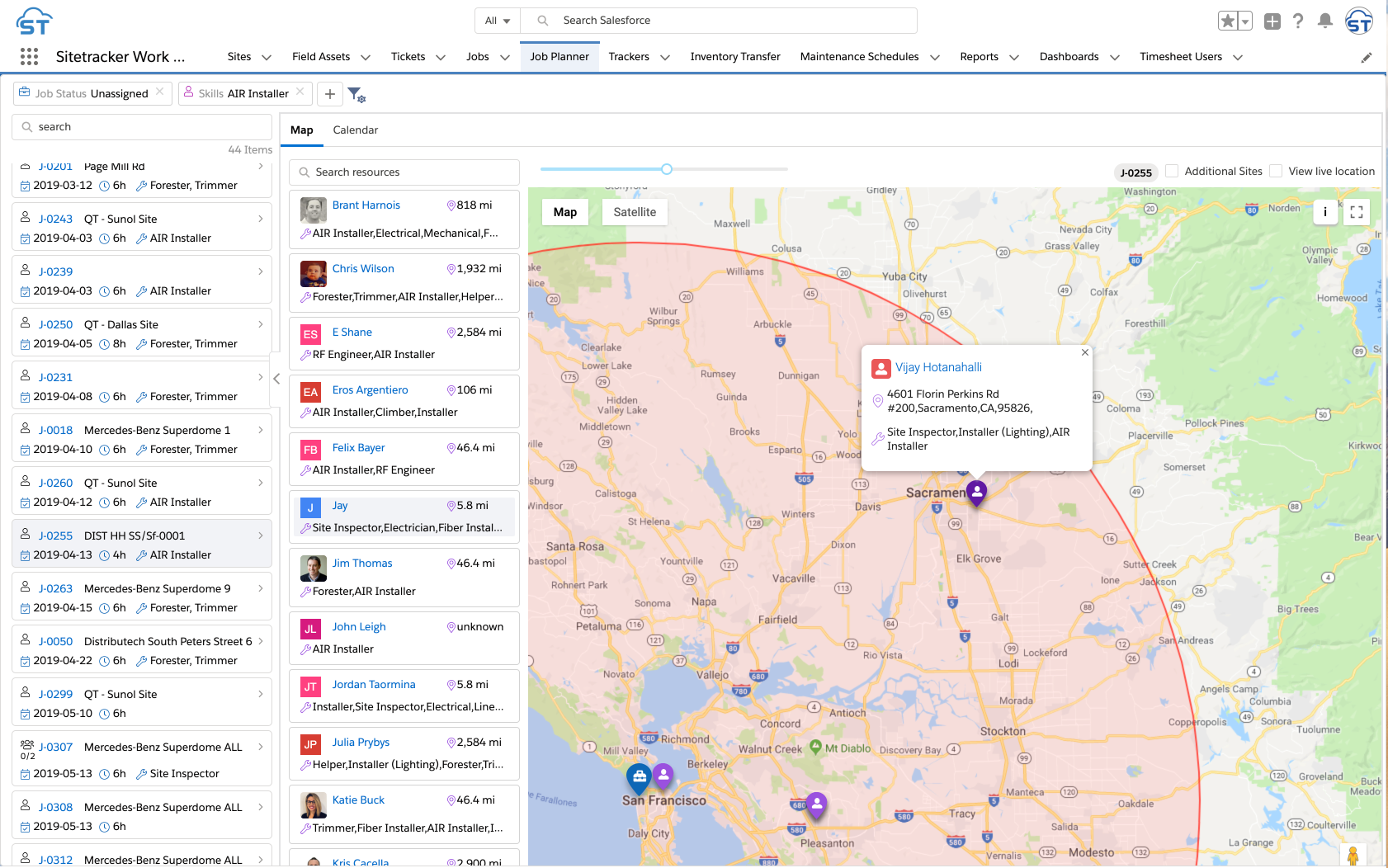Click Brant Harnois profile photo

tap(314, 210)
